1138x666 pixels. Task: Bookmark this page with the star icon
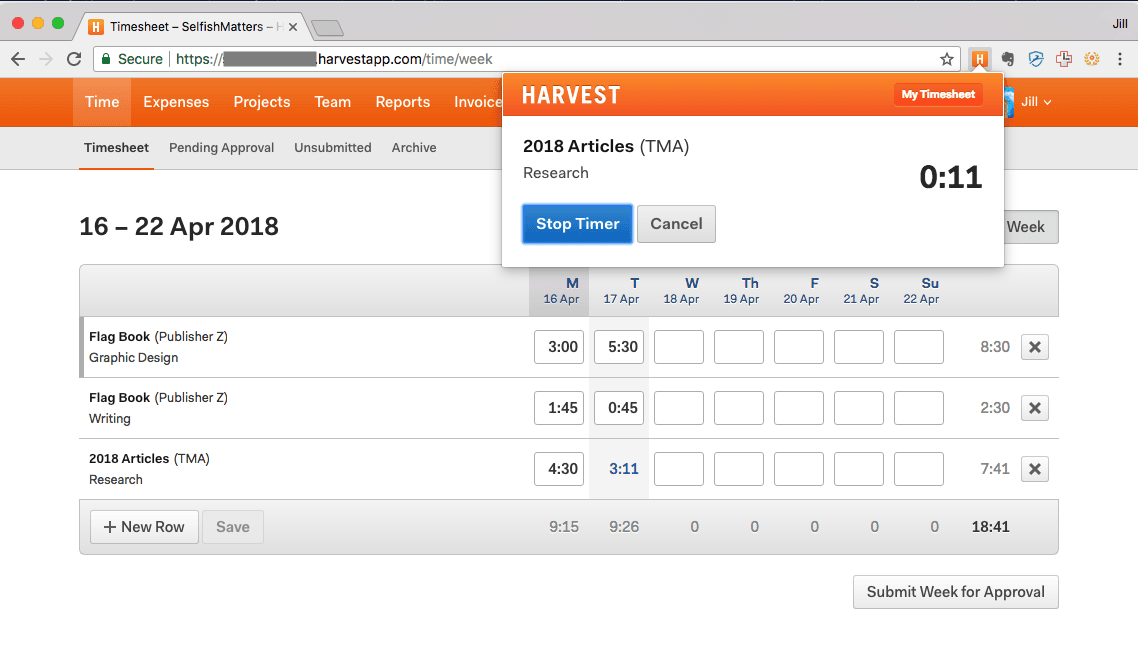pyautogui.click(x=946, y=59)
